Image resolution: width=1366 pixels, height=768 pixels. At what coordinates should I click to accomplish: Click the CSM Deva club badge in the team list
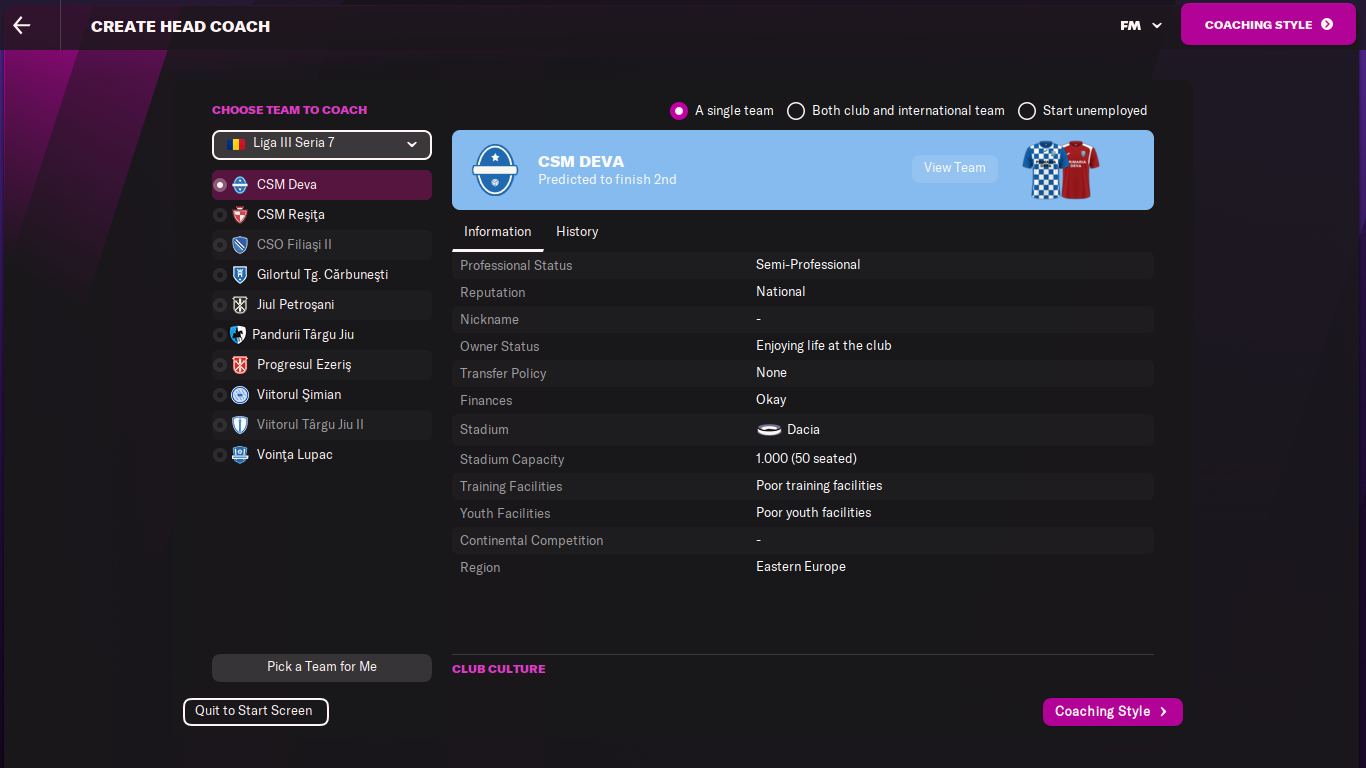click(x=240, y=185)
